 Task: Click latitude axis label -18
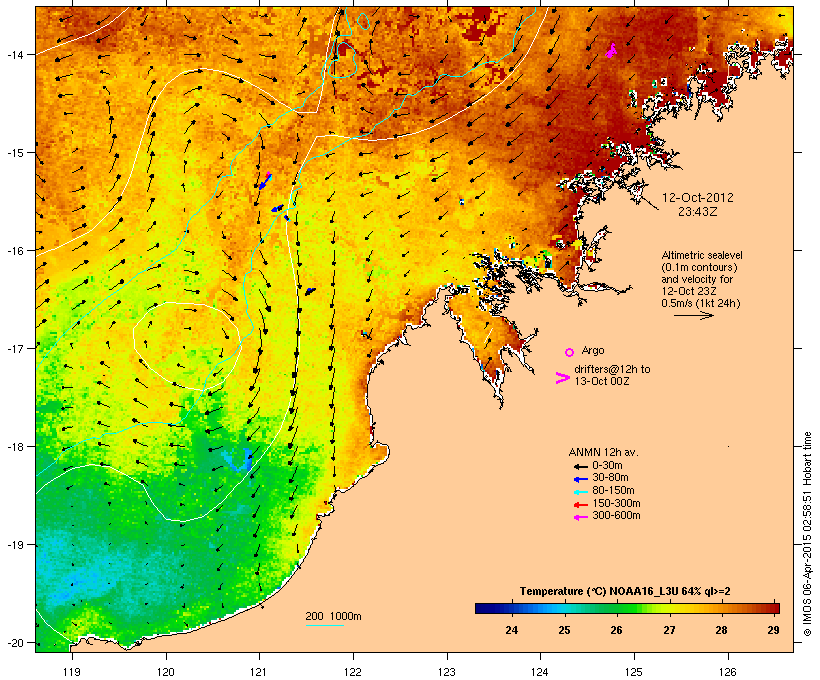coord(15,447)
